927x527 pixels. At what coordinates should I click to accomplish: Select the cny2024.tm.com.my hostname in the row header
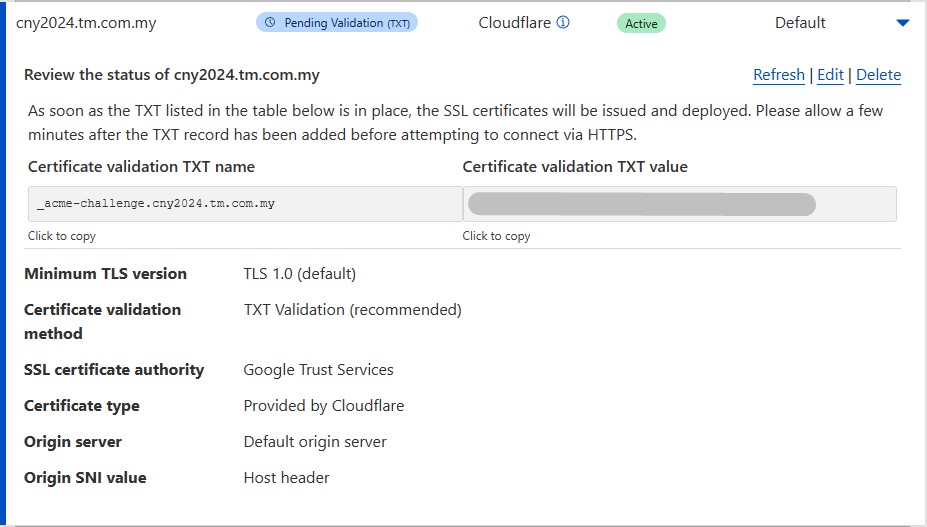tap(86, 23)
